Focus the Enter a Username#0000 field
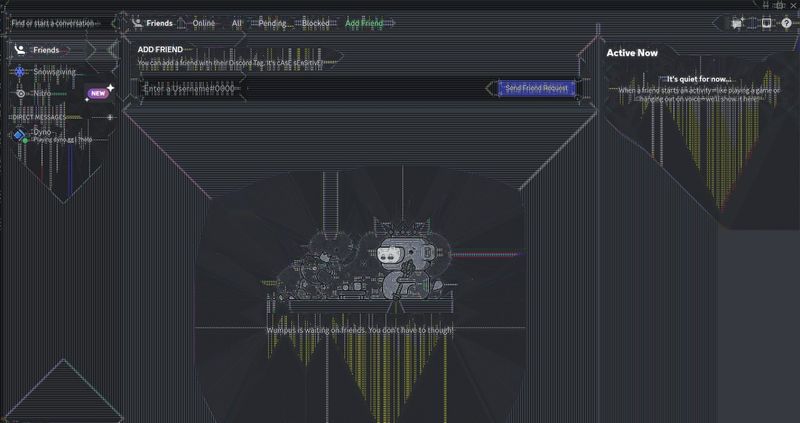 (x=311, y=89)
